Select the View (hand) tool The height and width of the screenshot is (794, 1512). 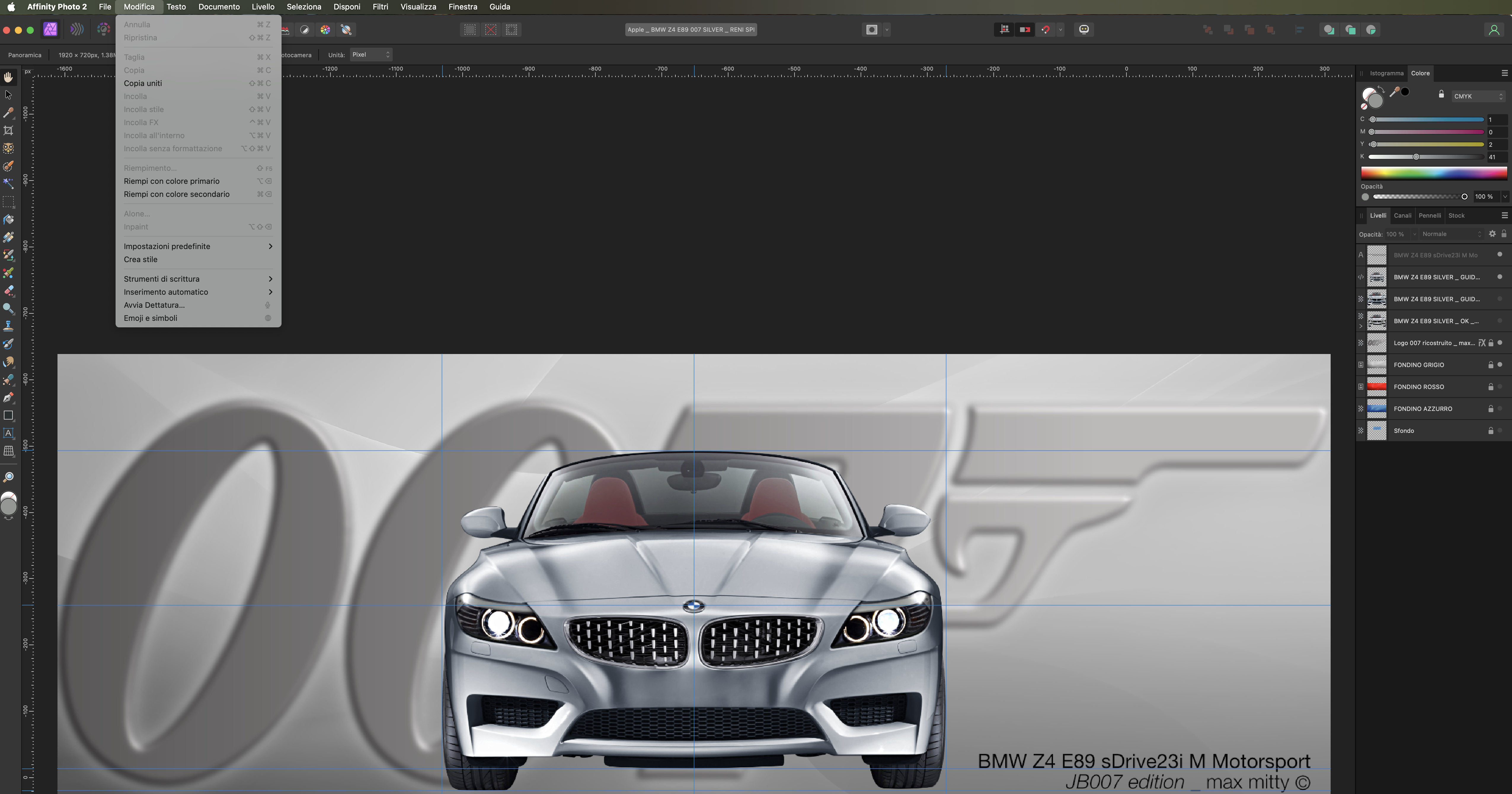point(8,77)
